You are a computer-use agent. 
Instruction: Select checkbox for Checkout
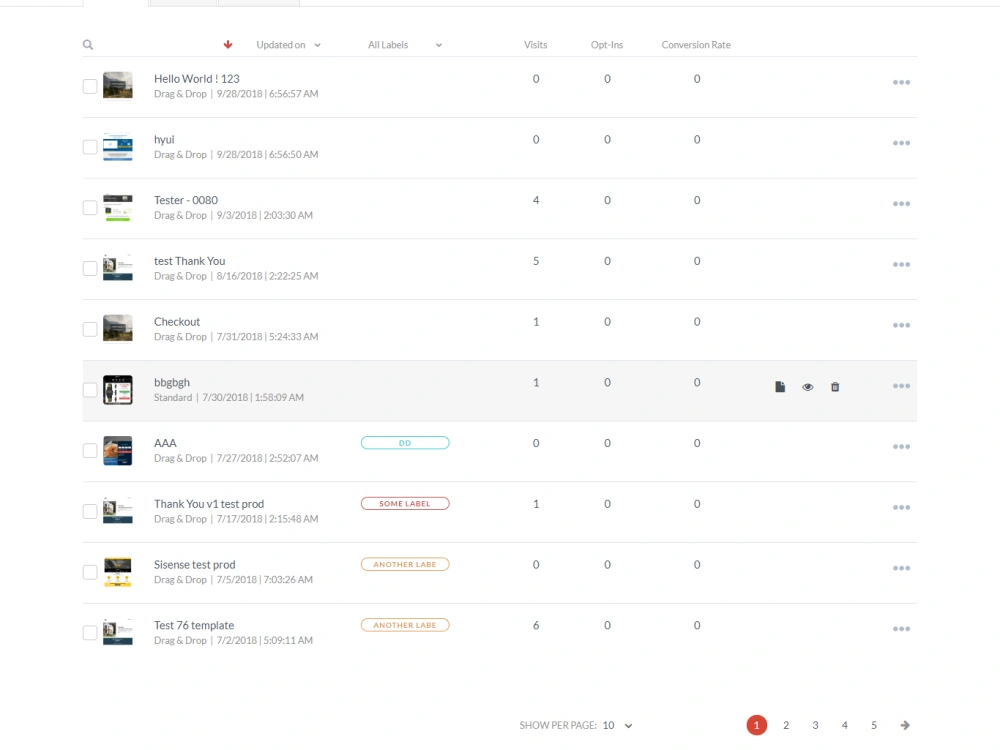click(90, 329)
